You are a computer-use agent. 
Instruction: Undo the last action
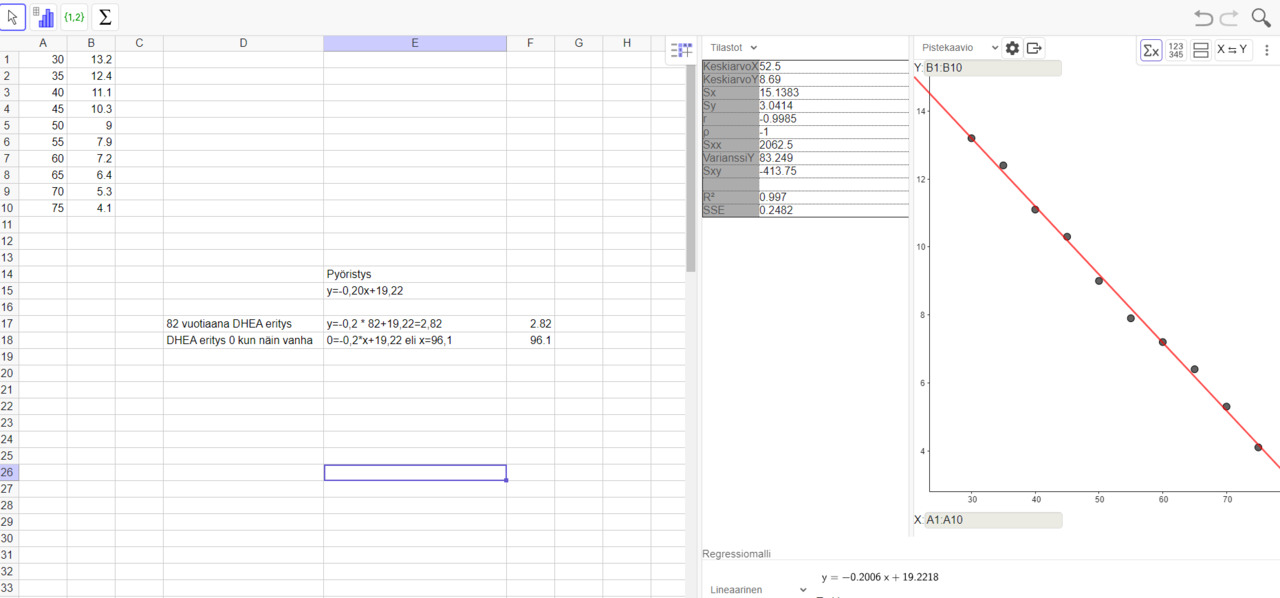point(1203,18)
